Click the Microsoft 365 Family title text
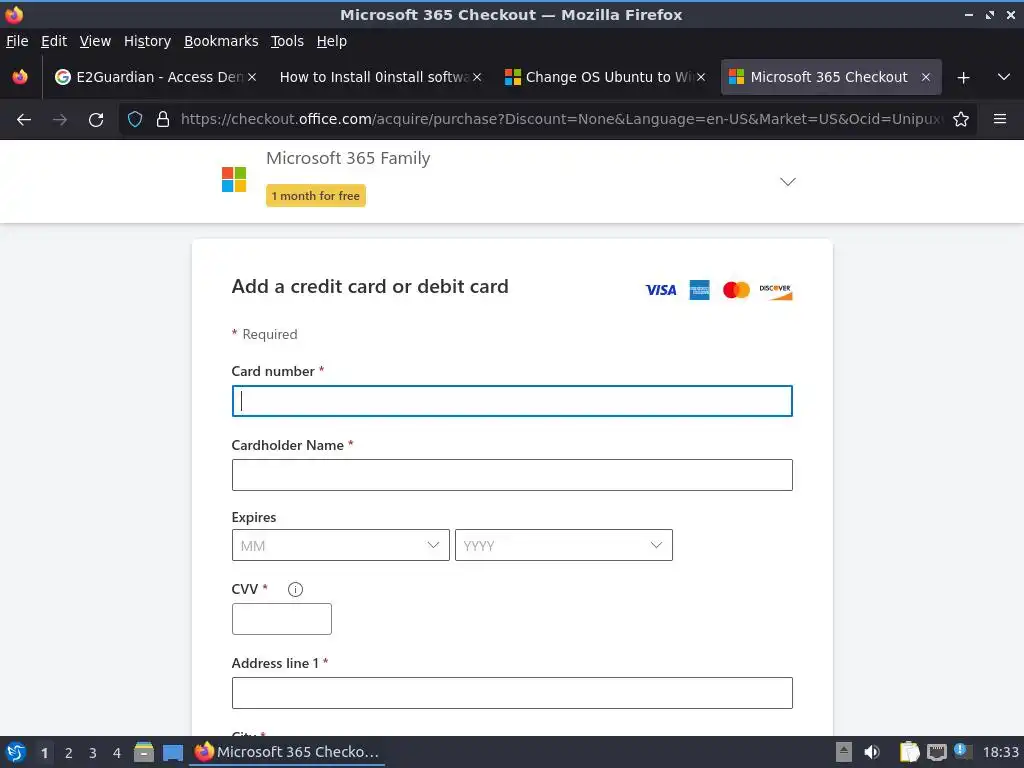The height and width of the screenshot is (768, 1024). click(x=348, y=158)
